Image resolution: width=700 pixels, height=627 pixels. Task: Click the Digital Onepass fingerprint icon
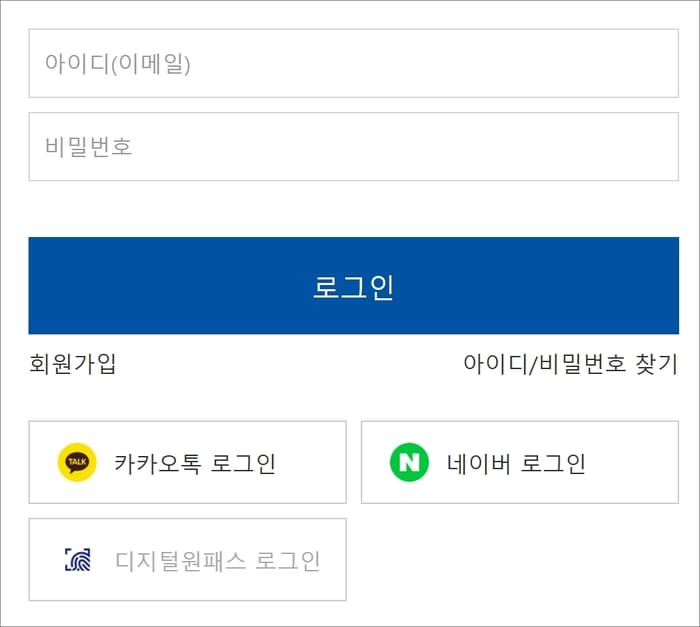[x=78, y=560]
